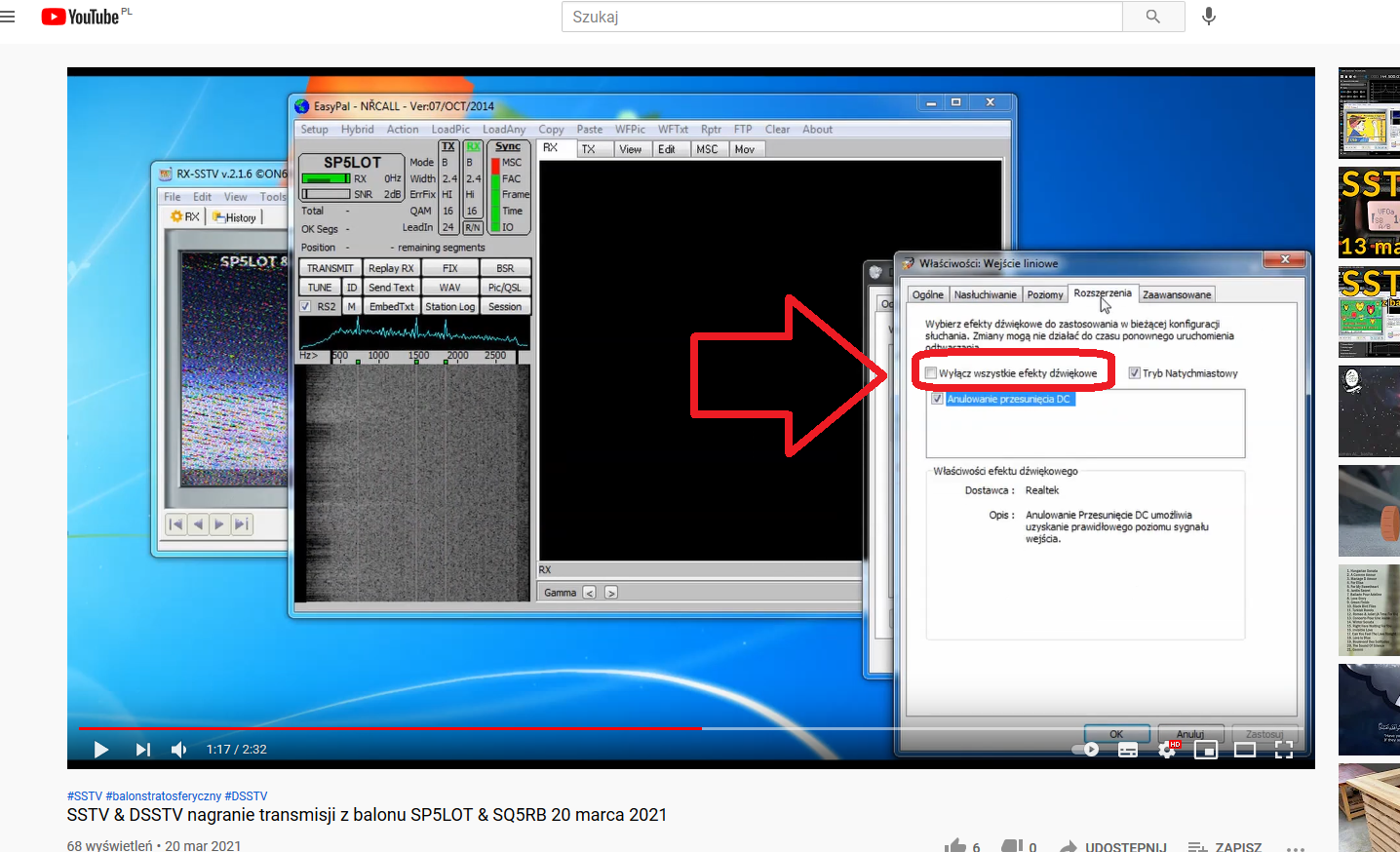This screenshot has height=852, width=1400.
Task: Mute the video volume
Action: [x=179, y=749]
